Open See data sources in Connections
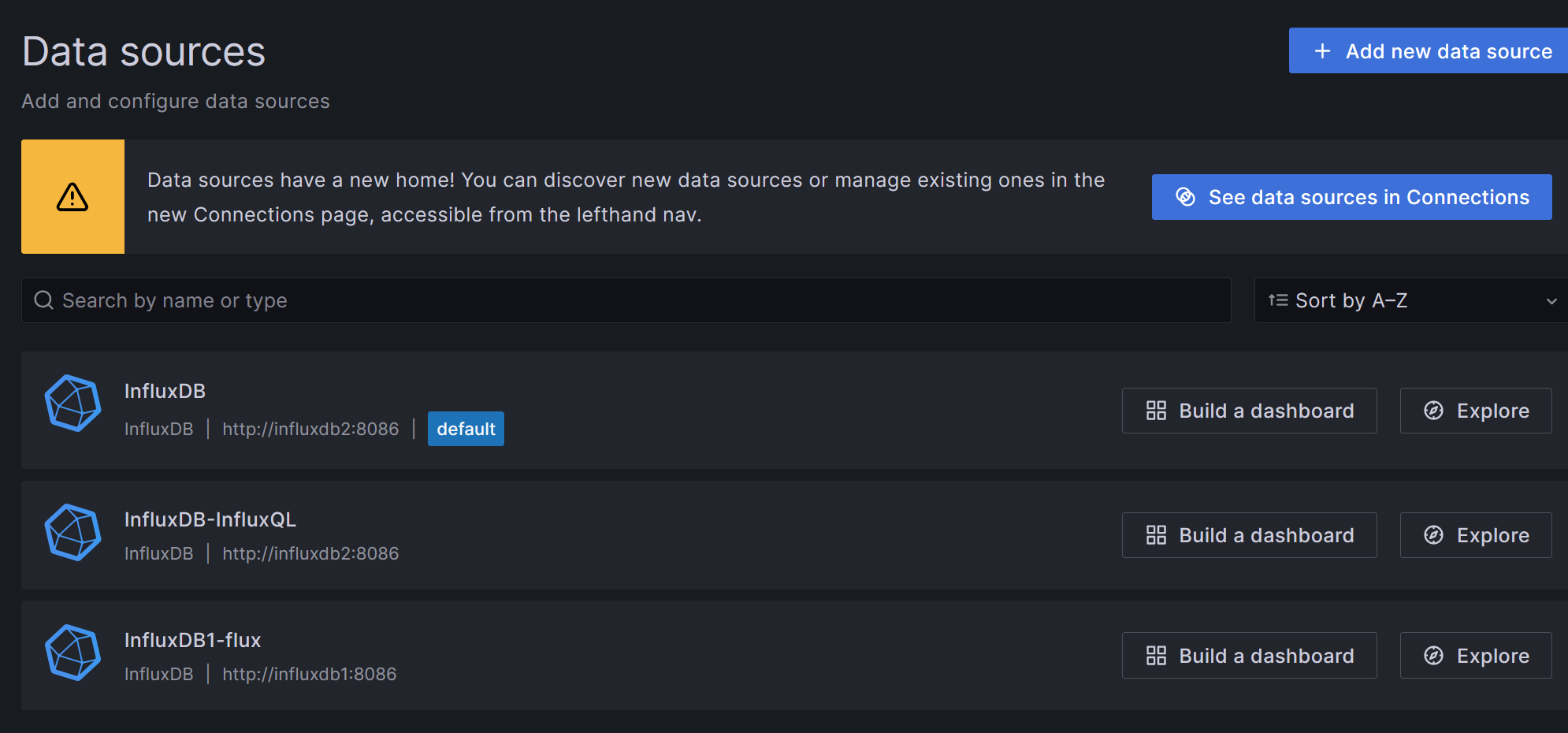1568x733 pixels. [x=1352, y=197]
